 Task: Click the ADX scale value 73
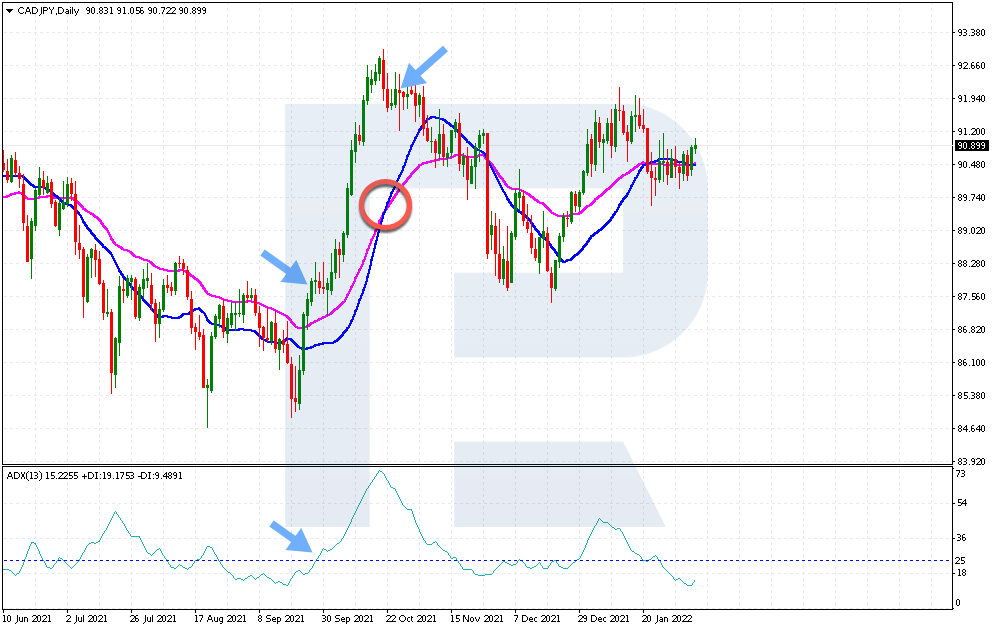(961, 474)
